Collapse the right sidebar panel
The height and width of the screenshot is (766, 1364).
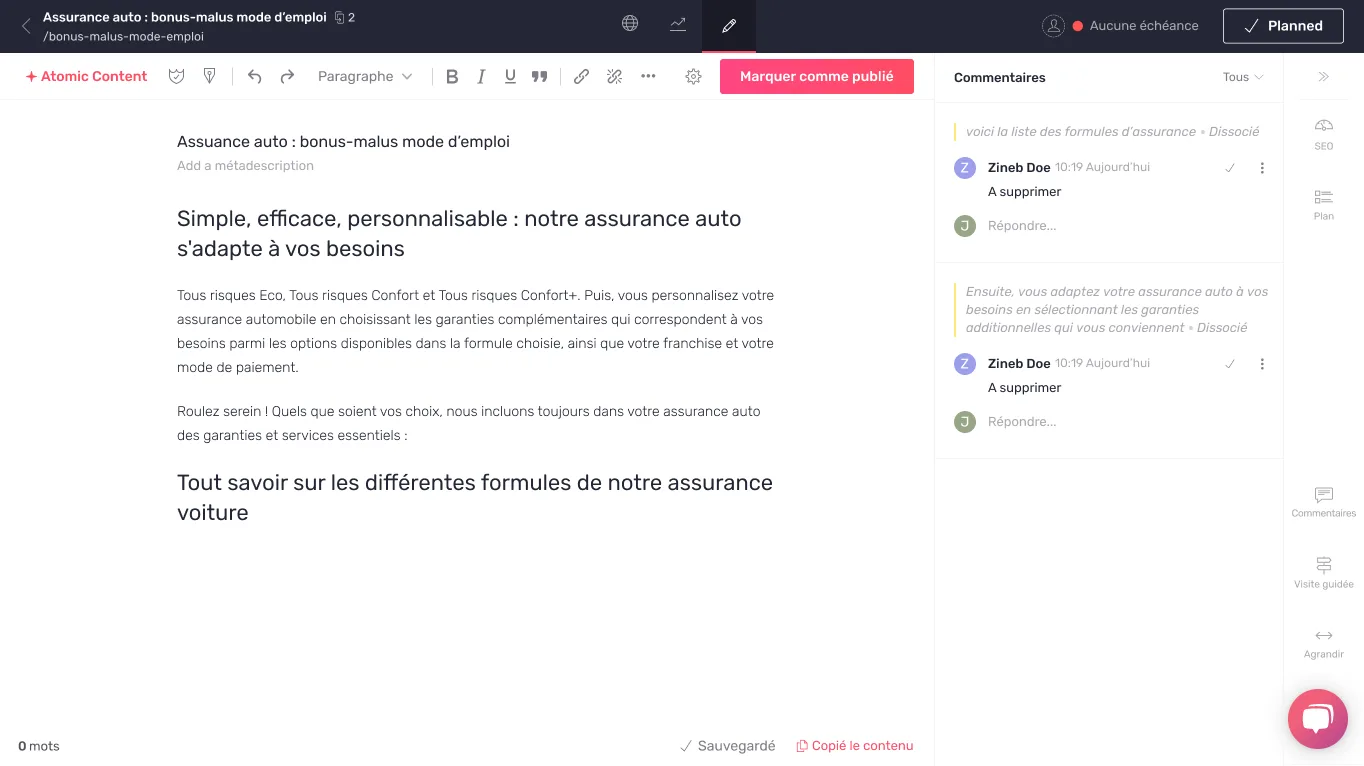tap(1324, 76)
